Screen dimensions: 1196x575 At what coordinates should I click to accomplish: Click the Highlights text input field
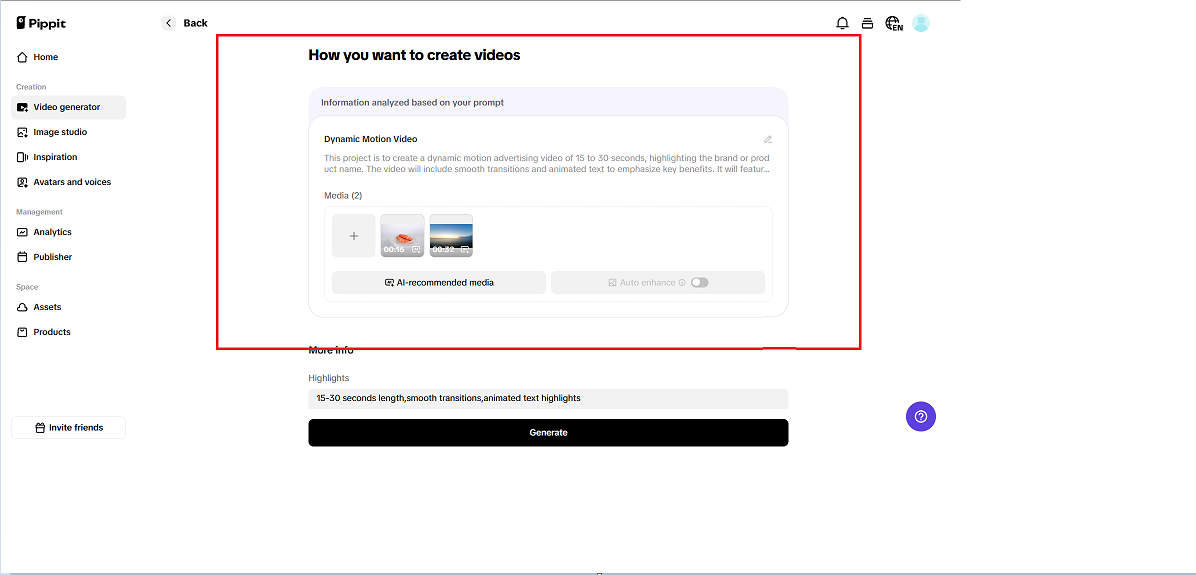click(548, 398)
